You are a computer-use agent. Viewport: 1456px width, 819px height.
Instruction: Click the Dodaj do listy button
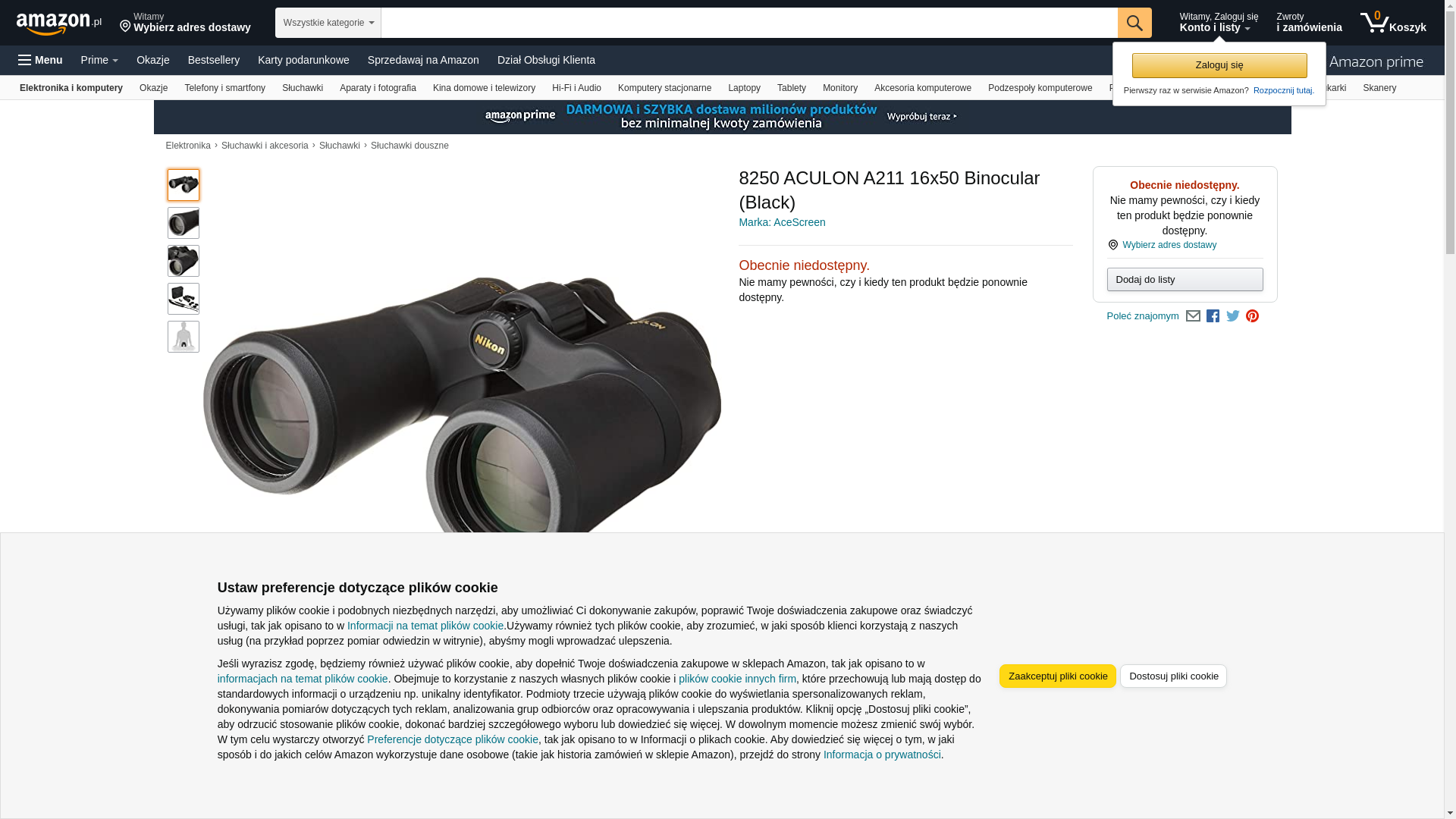tap(1185, 280)
